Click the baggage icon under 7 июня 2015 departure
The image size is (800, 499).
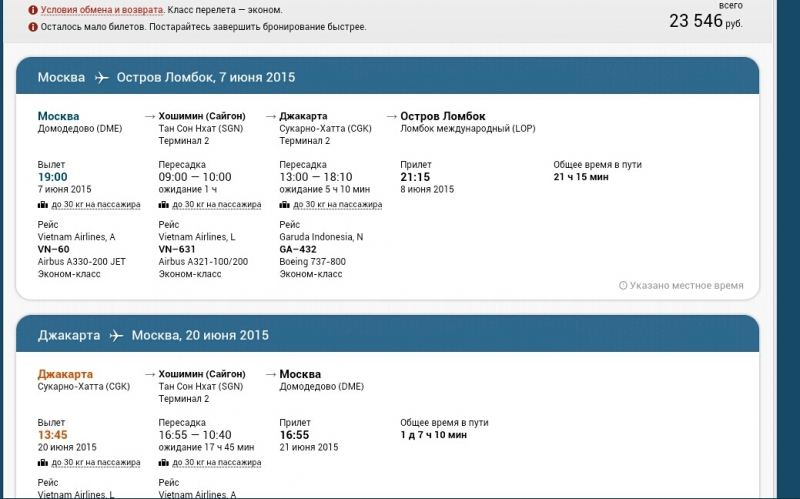coord(43,205)
